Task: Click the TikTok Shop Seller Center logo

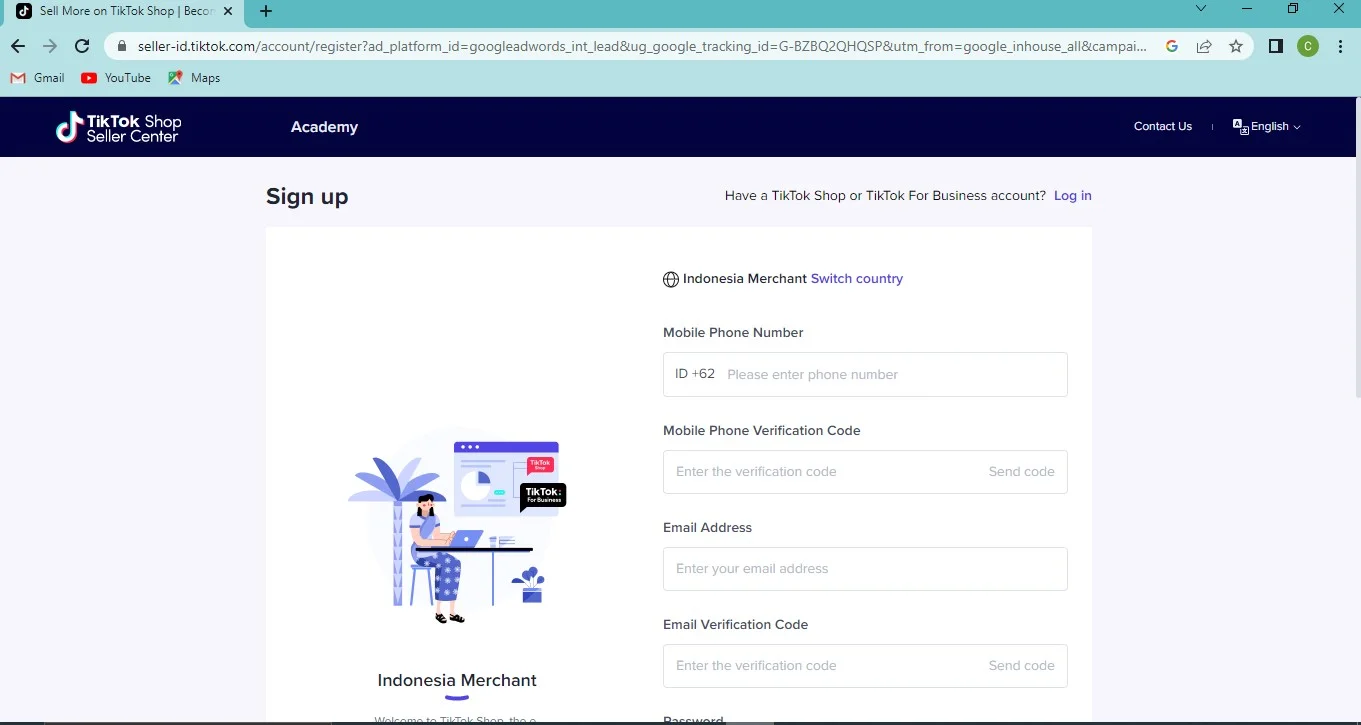Action: point(118,127)
